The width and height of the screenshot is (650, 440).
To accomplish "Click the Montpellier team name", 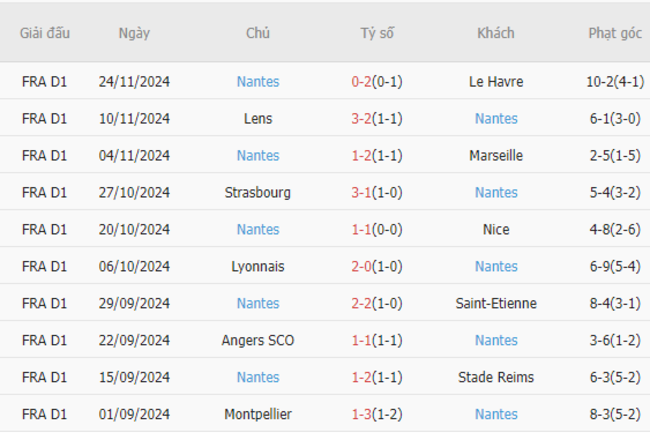I will pos(258,414).
